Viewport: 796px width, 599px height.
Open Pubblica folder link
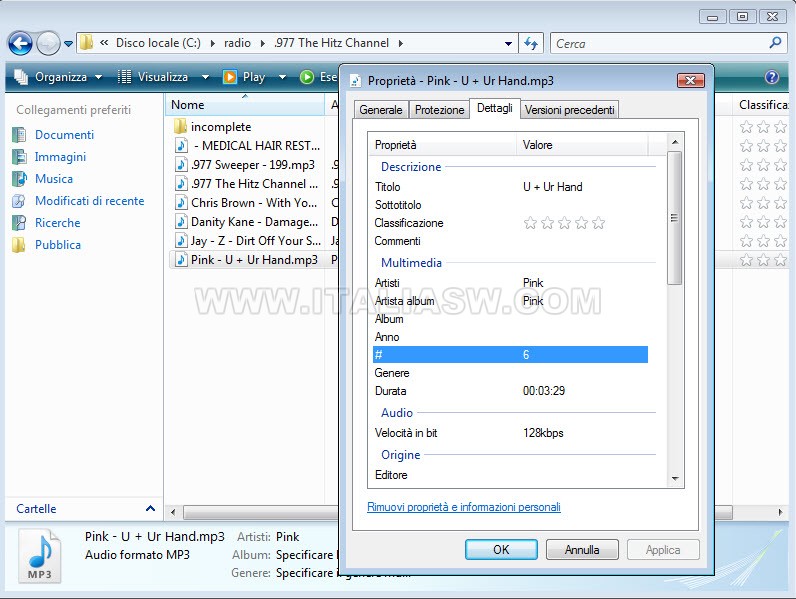58,245
